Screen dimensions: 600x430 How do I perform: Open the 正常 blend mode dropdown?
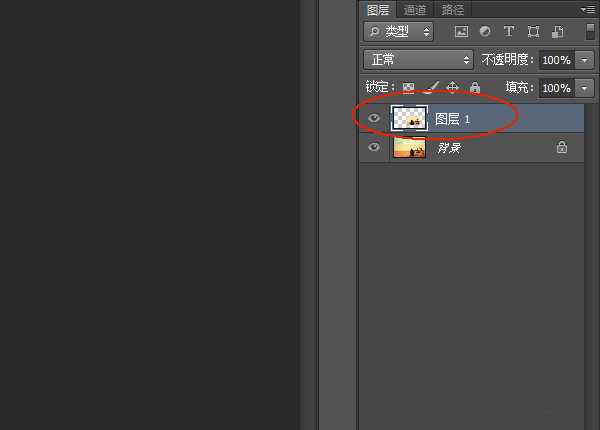tap(418, 60)
